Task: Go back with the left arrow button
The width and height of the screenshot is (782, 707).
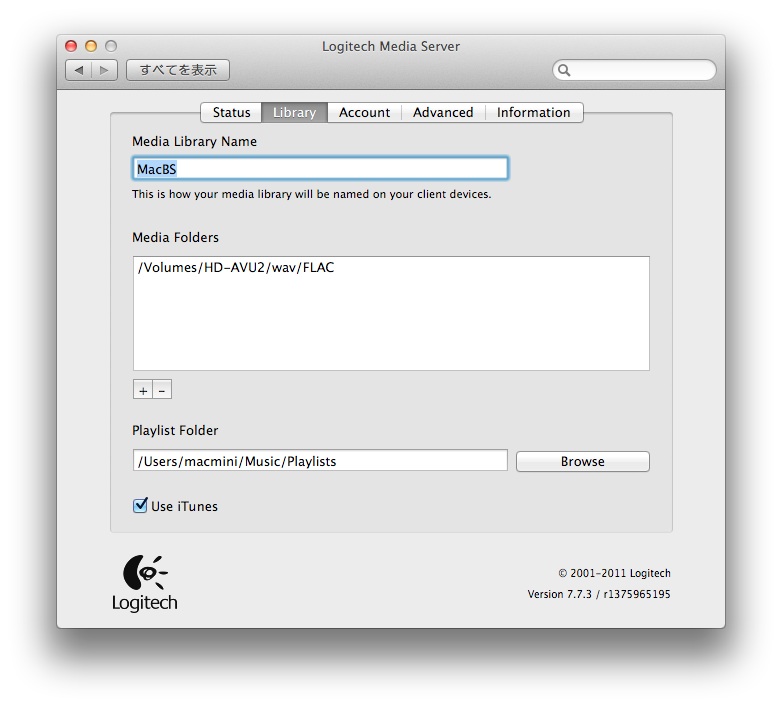Action: (79, 70)
